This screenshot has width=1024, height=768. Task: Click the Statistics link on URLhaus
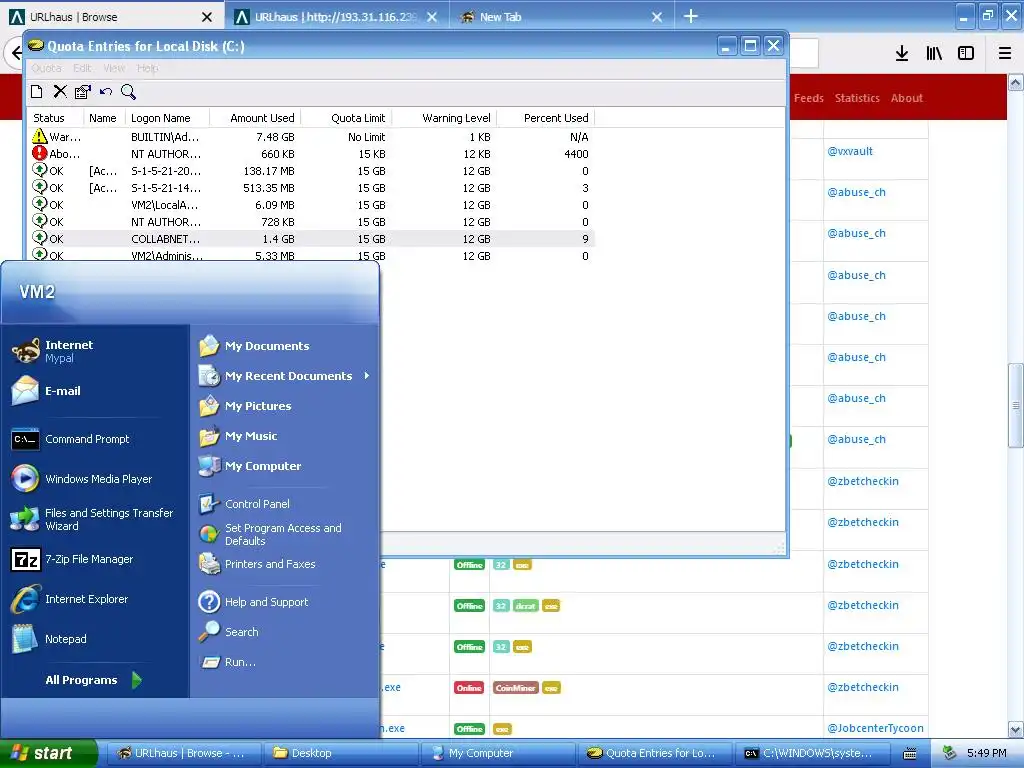tap(857, 98)
